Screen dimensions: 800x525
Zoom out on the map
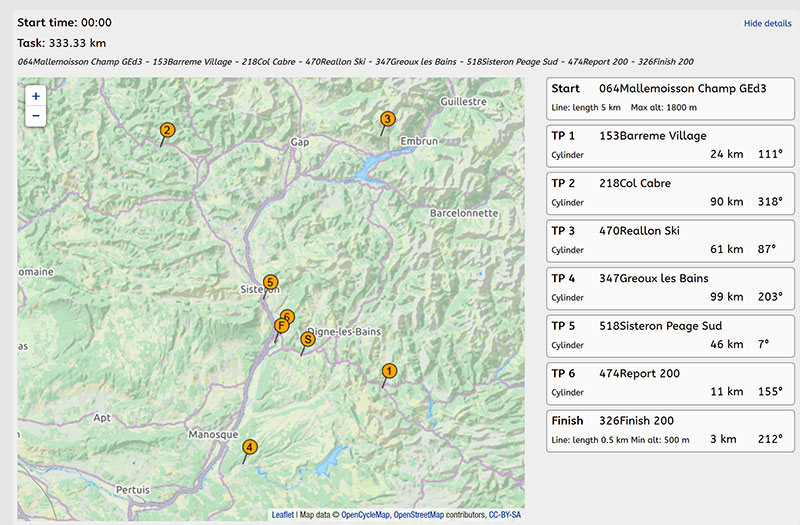36,116
